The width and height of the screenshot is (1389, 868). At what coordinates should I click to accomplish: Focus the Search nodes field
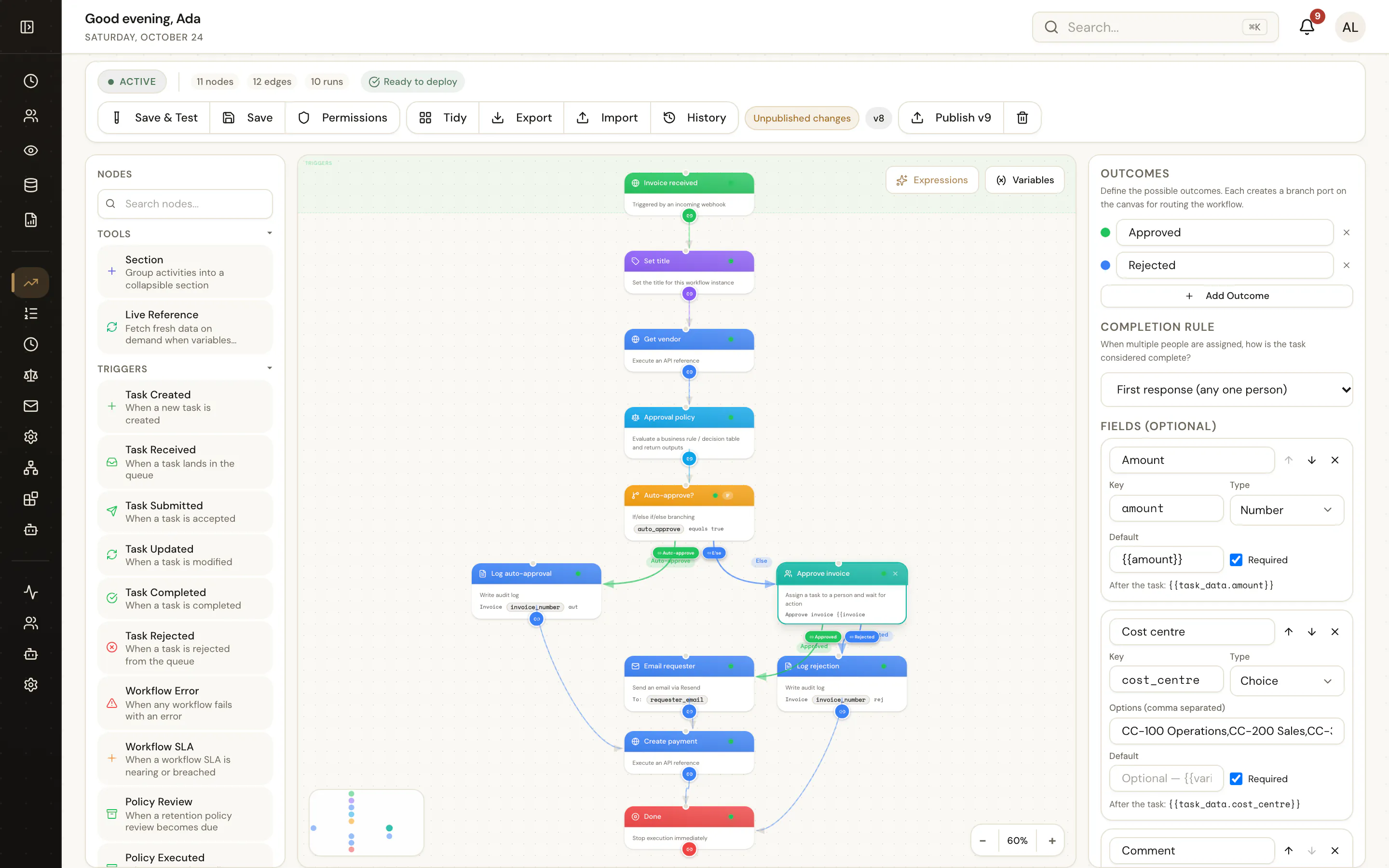pos(185,204)
